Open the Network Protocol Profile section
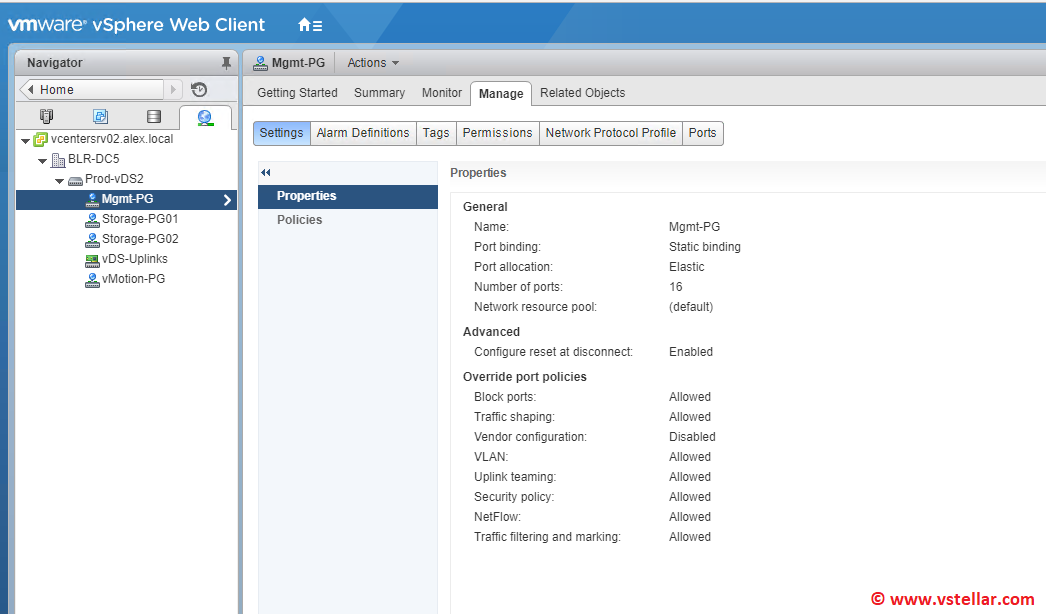The width and height of the screenshot is (1046, 614). [x=610, y=133]
